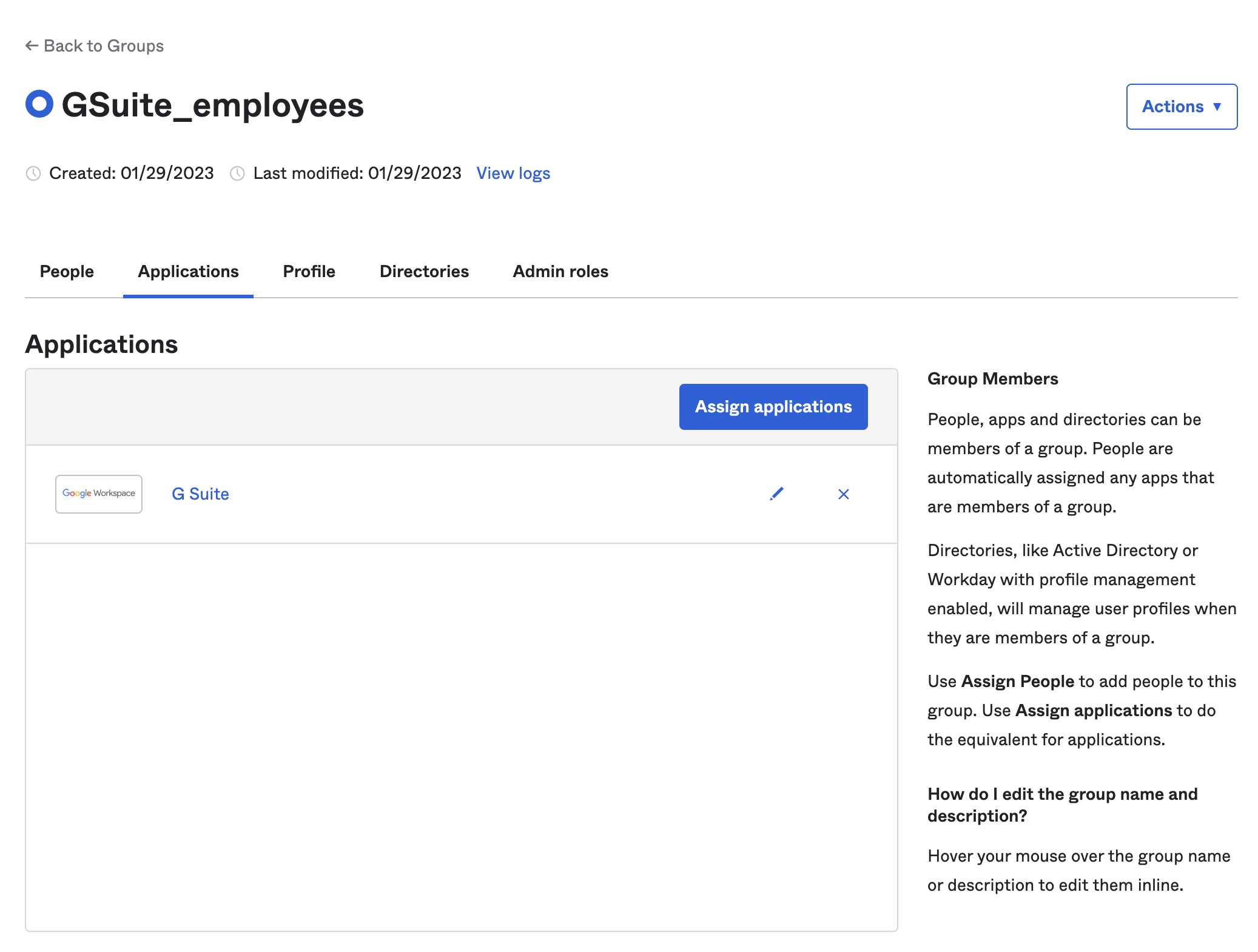Open the edit pencil icon for G Suite
1258x952 pixels.
pos(776,494)
